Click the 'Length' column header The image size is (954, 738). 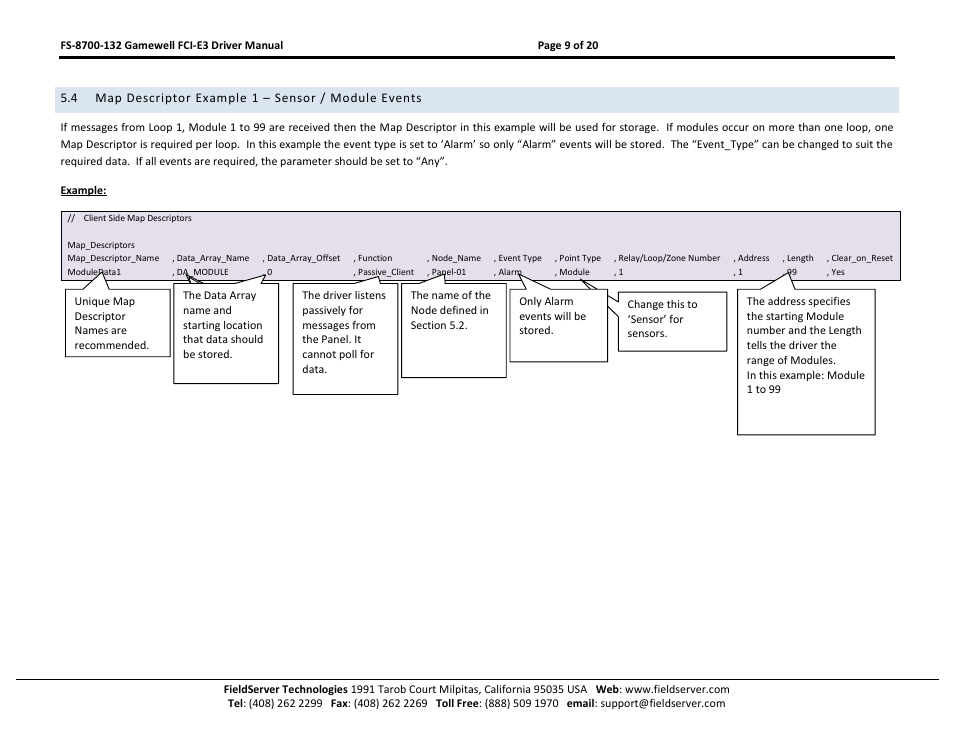(800, 258)
